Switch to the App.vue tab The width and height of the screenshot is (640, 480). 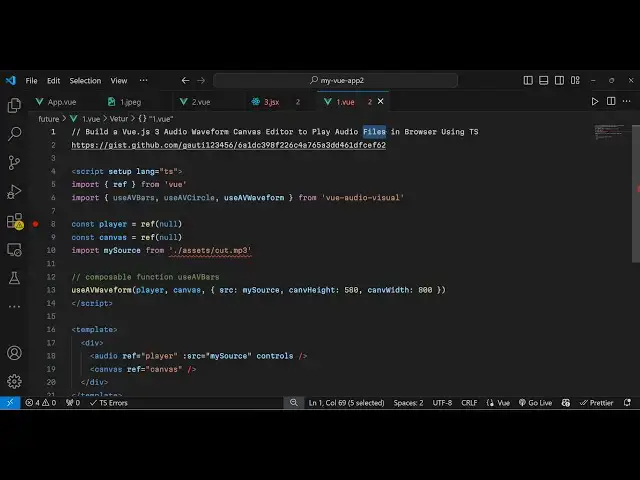pyautogui.click(x=64, y=102)
